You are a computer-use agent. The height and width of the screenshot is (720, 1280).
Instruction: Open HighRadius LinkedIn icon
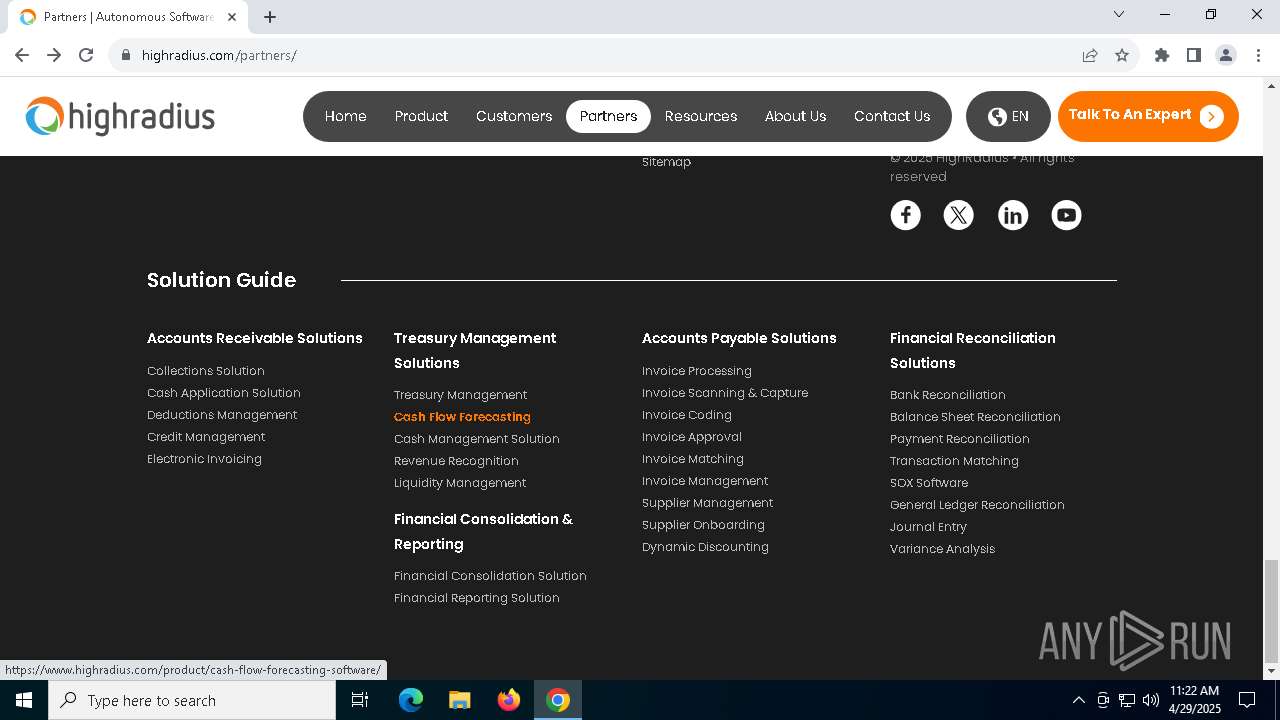[1013, 215]
